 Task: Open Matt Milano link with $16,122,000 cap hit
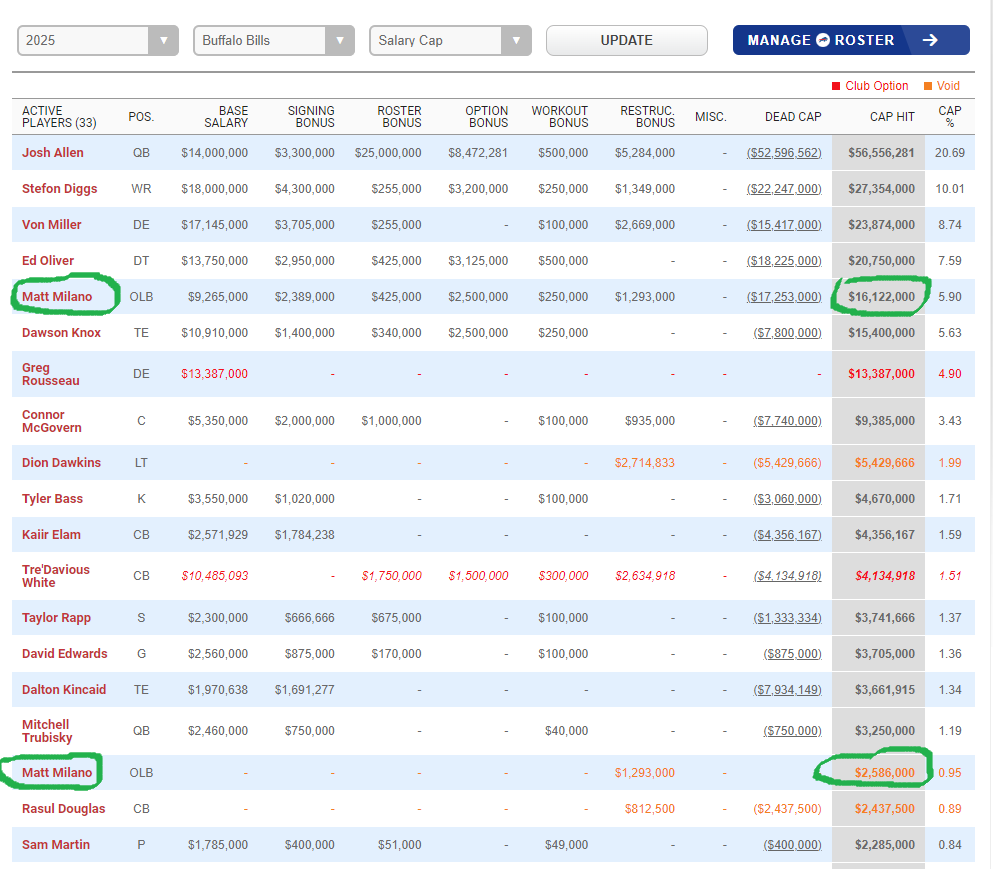[x=57, y=296]
